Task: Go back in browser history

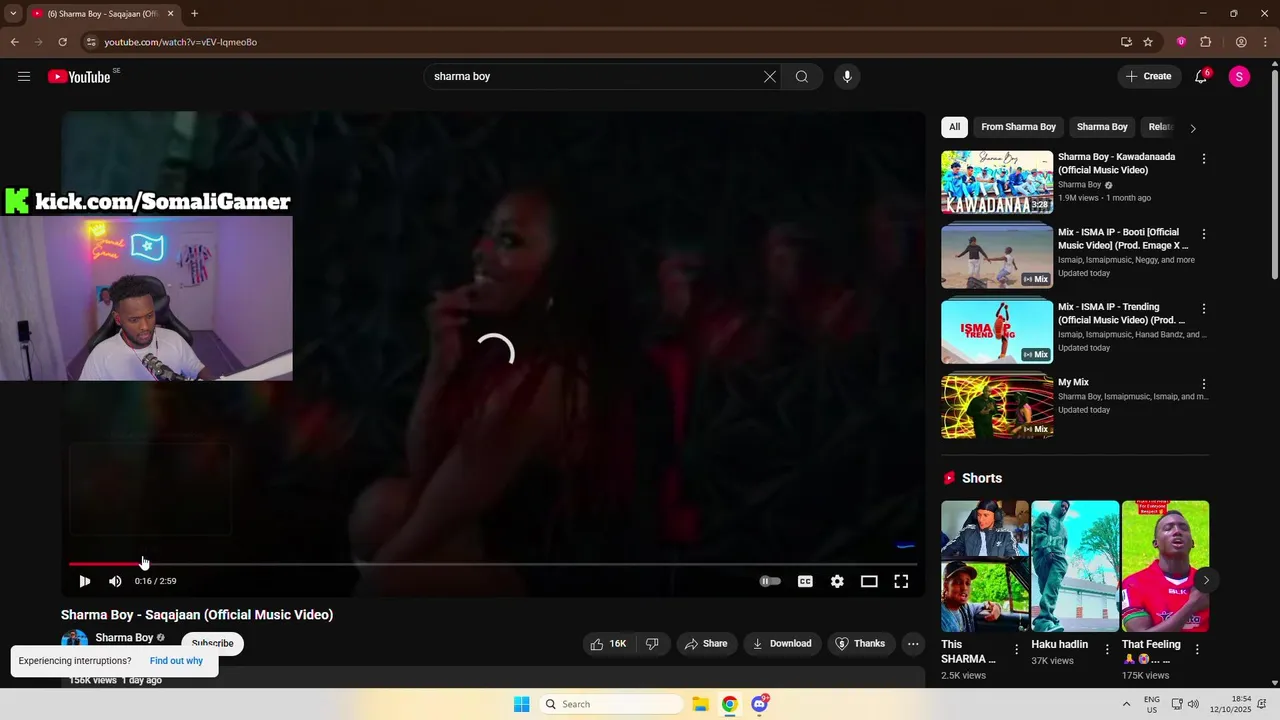Action: [14, 42]
